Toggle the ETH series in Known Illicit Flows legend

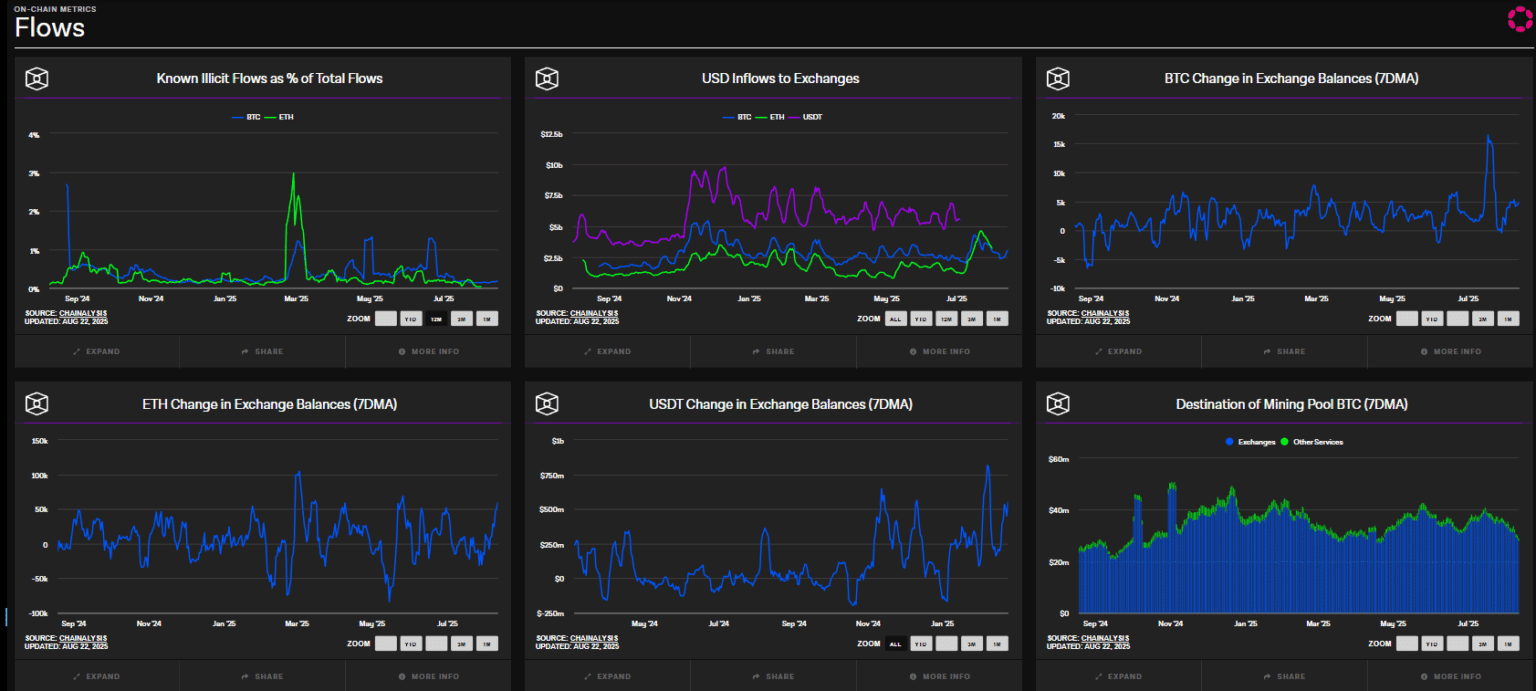pyautogui.click(x=283, y=117)
